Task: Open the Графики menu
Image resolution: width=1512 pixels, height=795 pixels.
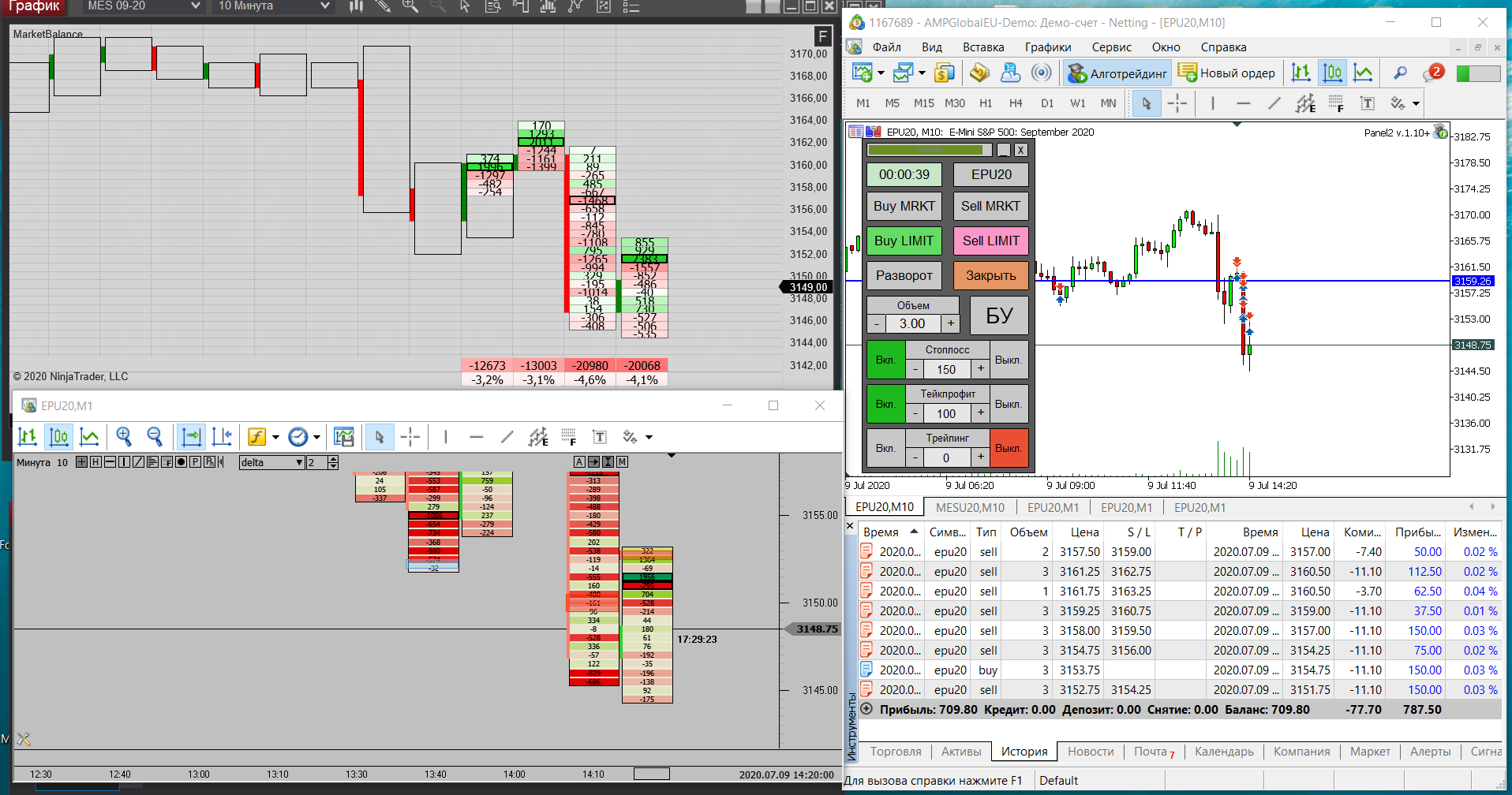Action: [1048, 47]
